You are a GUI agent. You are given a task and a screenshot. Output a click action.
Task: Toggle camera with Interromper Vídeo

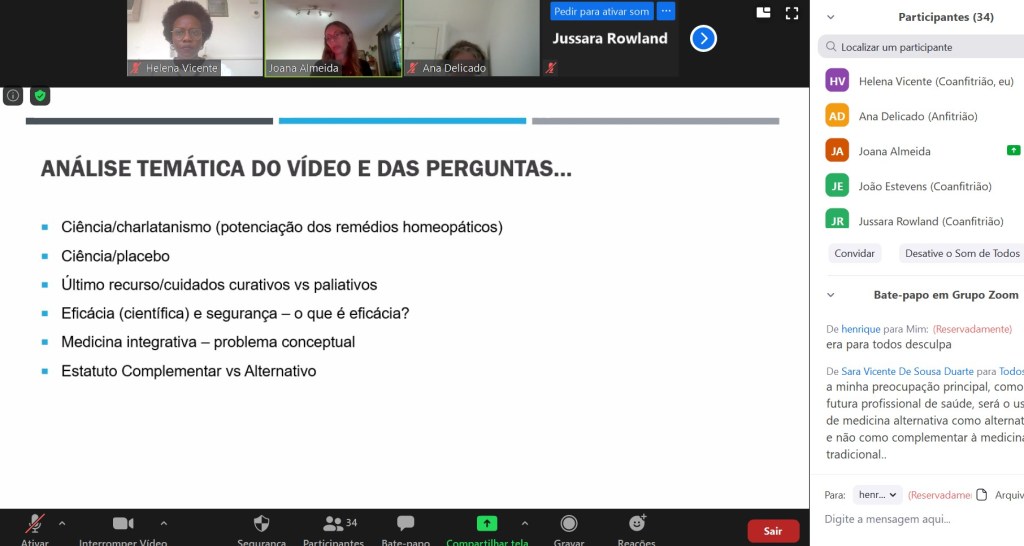123,524
